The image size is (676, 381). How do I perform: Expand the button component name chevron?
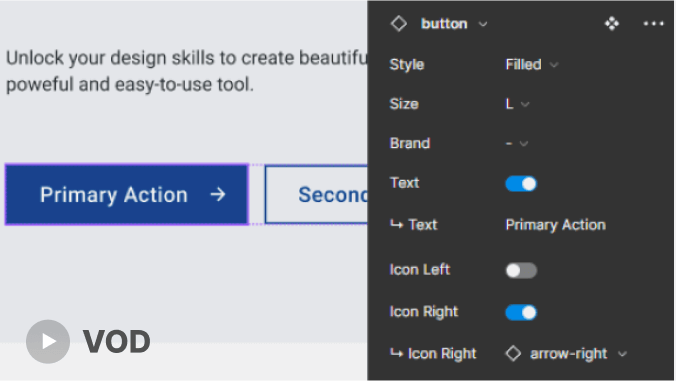click(x=483, y=24)
